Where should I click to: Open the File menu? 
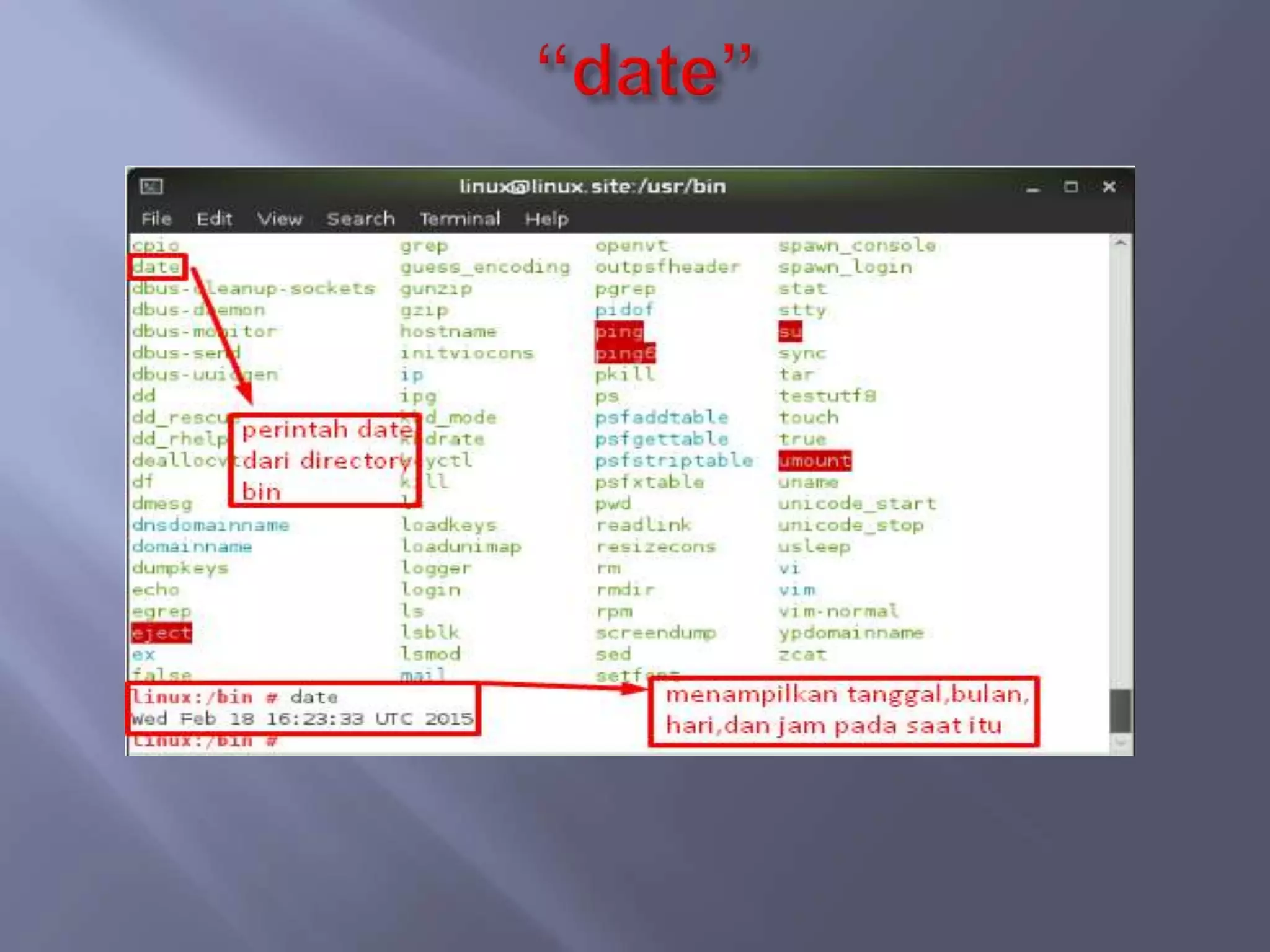coord(156,219)
